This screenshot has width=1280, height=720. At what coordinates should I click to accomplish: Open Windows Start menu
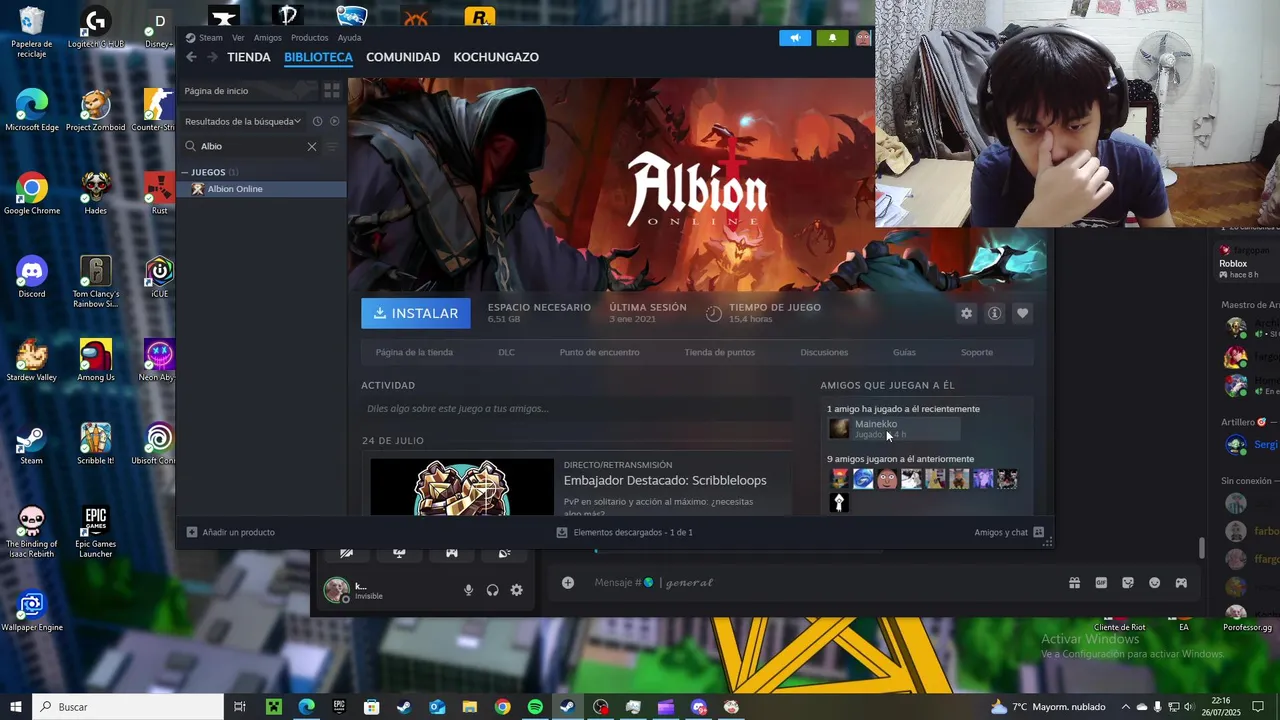[x=16, y=707]
